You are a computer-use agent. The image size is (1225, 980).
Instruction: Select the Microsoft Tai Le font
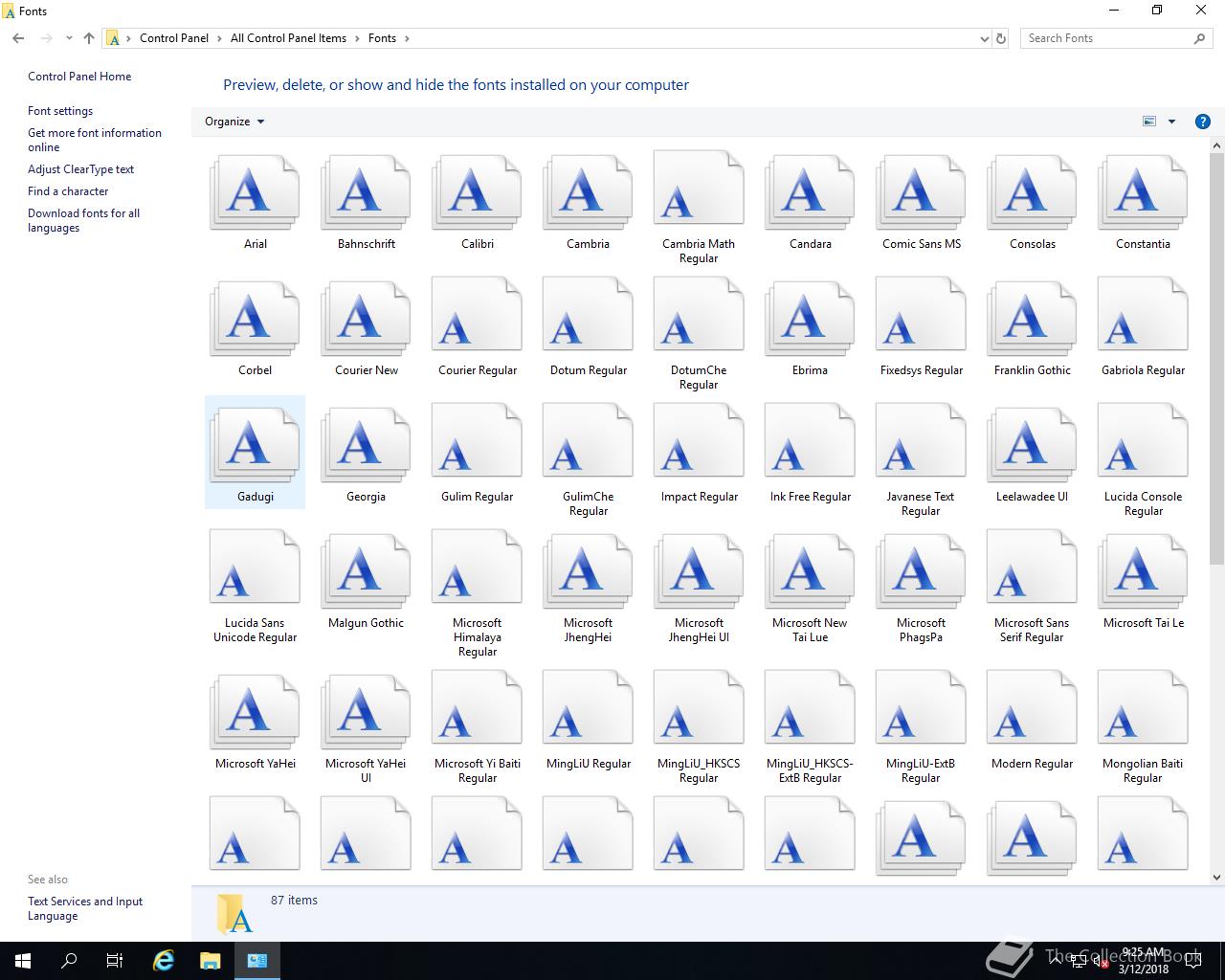click(x=1143, y=573)
